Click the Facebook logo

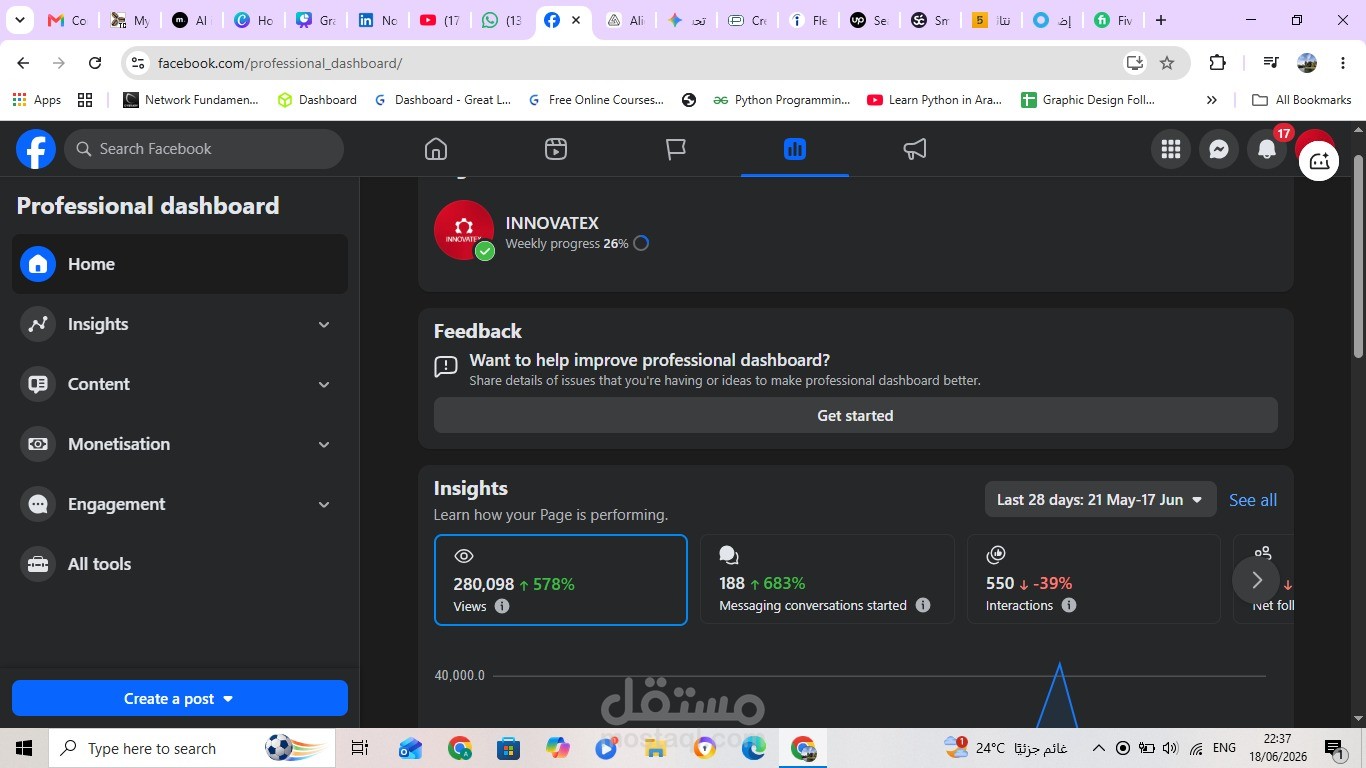36,149
